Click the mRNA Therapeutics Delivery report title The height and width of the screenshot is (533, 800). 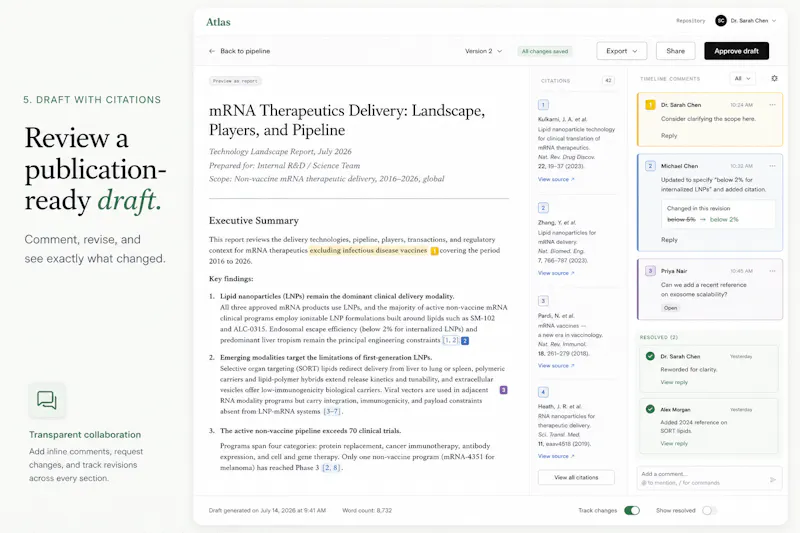coord(347,120)
